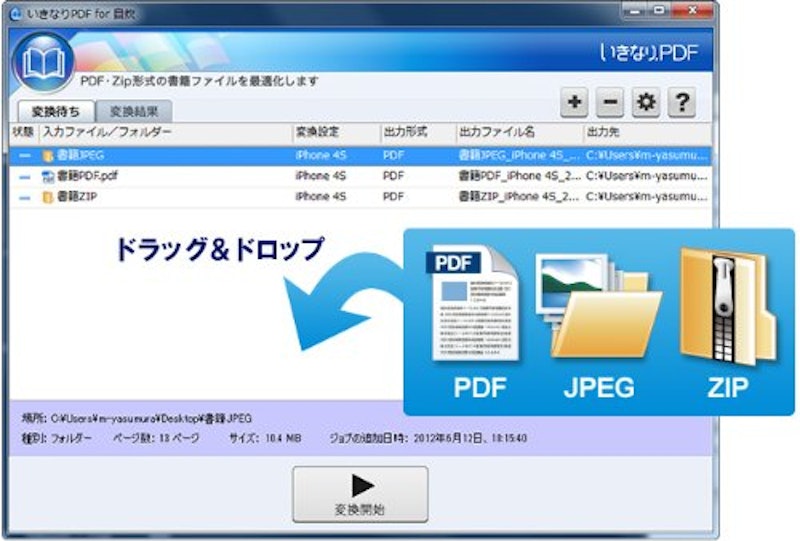Open help with the question mark button
The image size is (800, 541).
coord(682,102)
